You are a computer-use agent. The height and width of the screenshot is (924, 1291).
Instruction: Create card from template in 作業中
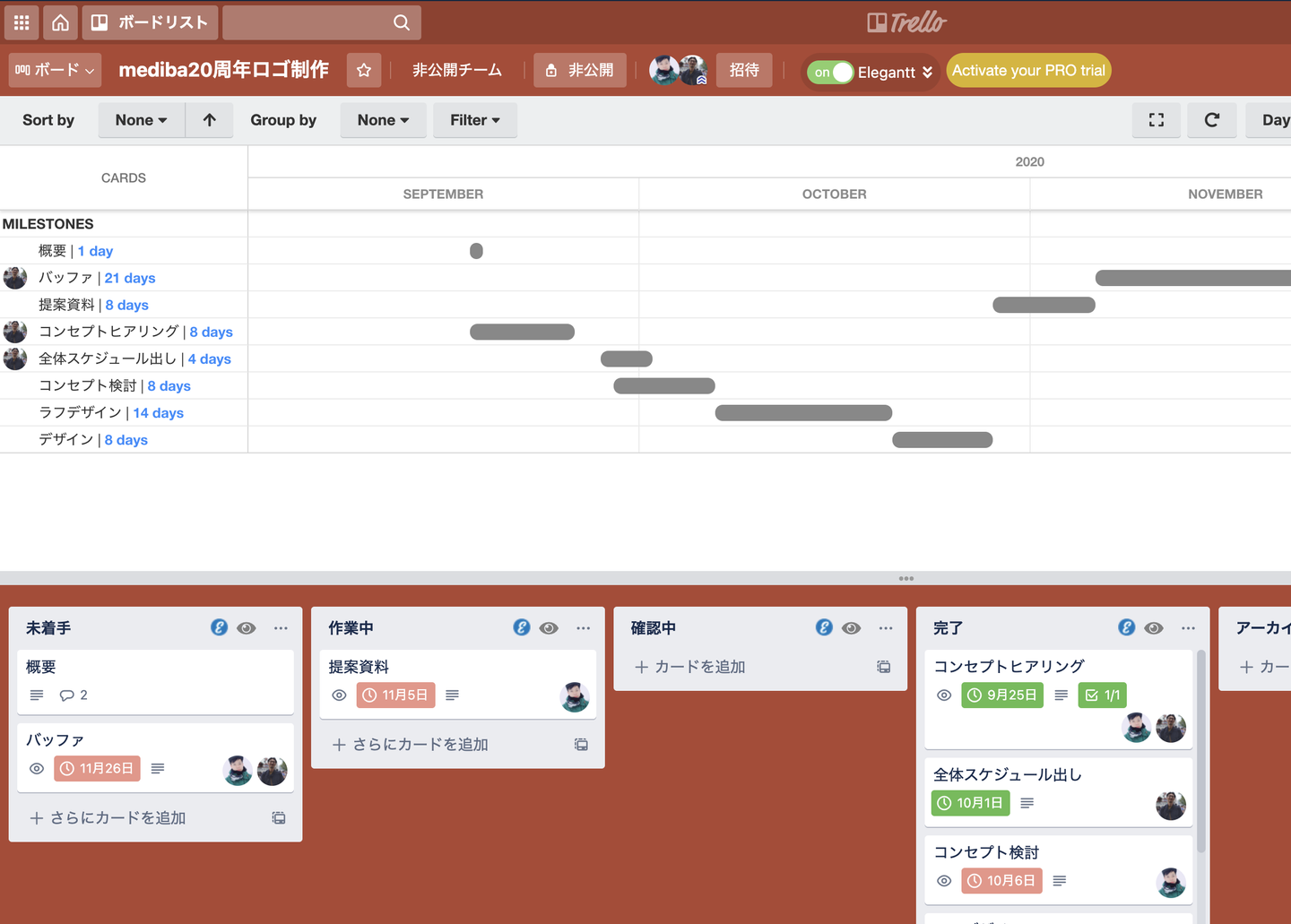point(581,745)
